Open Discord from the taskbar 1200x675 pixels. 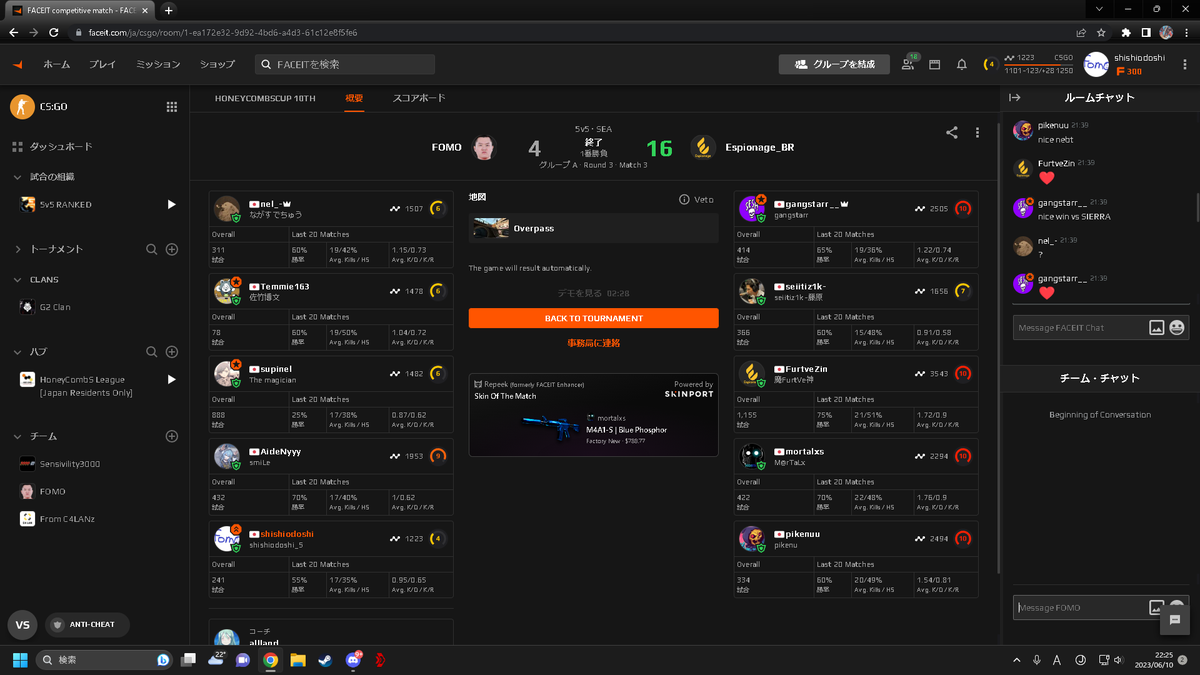[353, 660]
